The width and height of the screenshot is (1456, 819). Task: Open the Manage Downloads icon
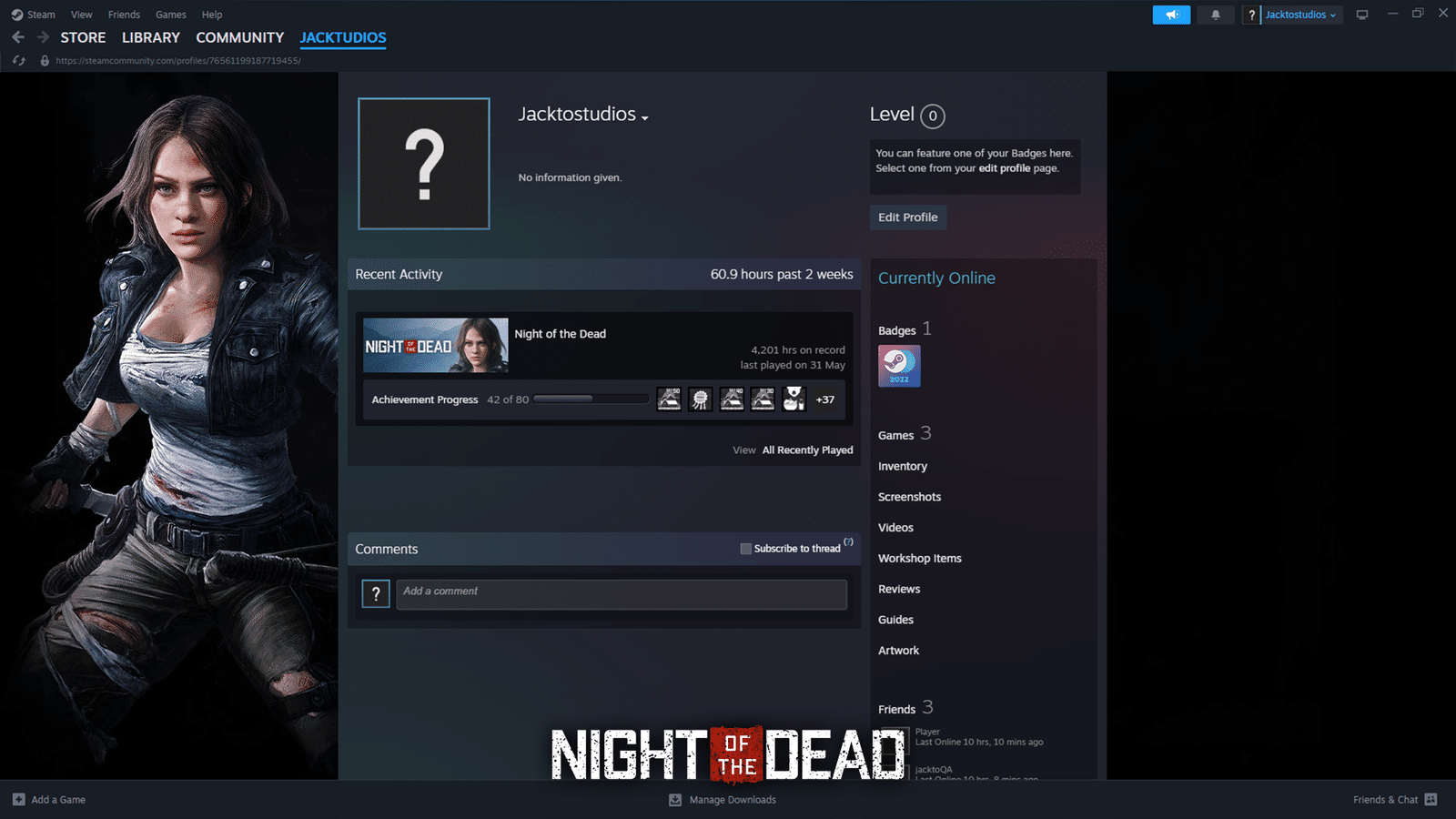tap(675, 800)
